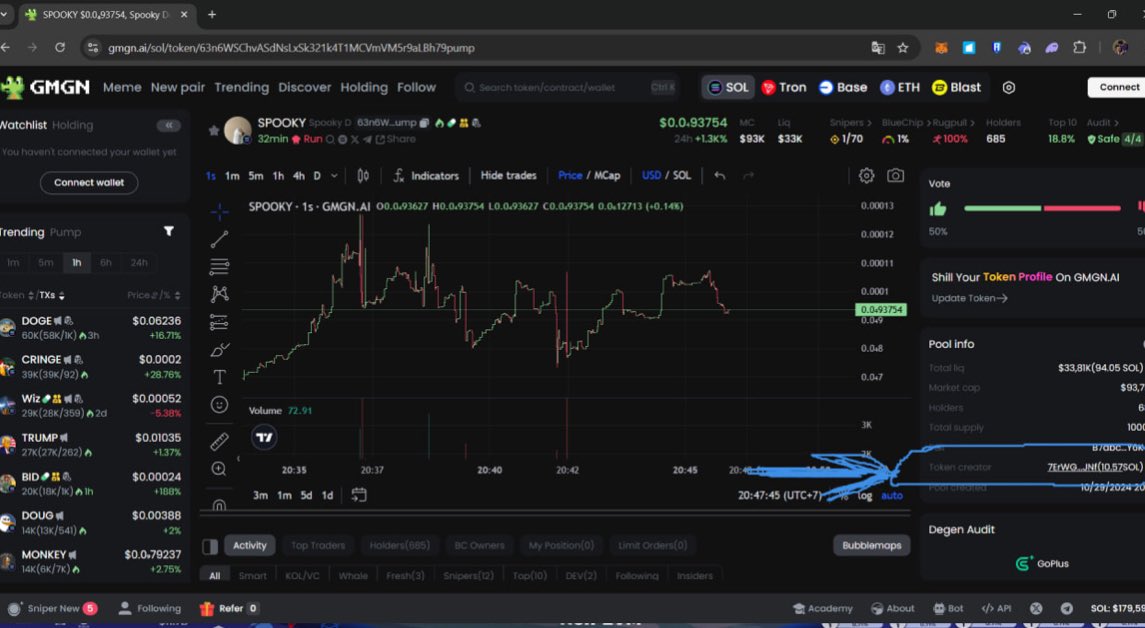Toggle log scale on chart

pyautogui.click(x=865, y=496)
